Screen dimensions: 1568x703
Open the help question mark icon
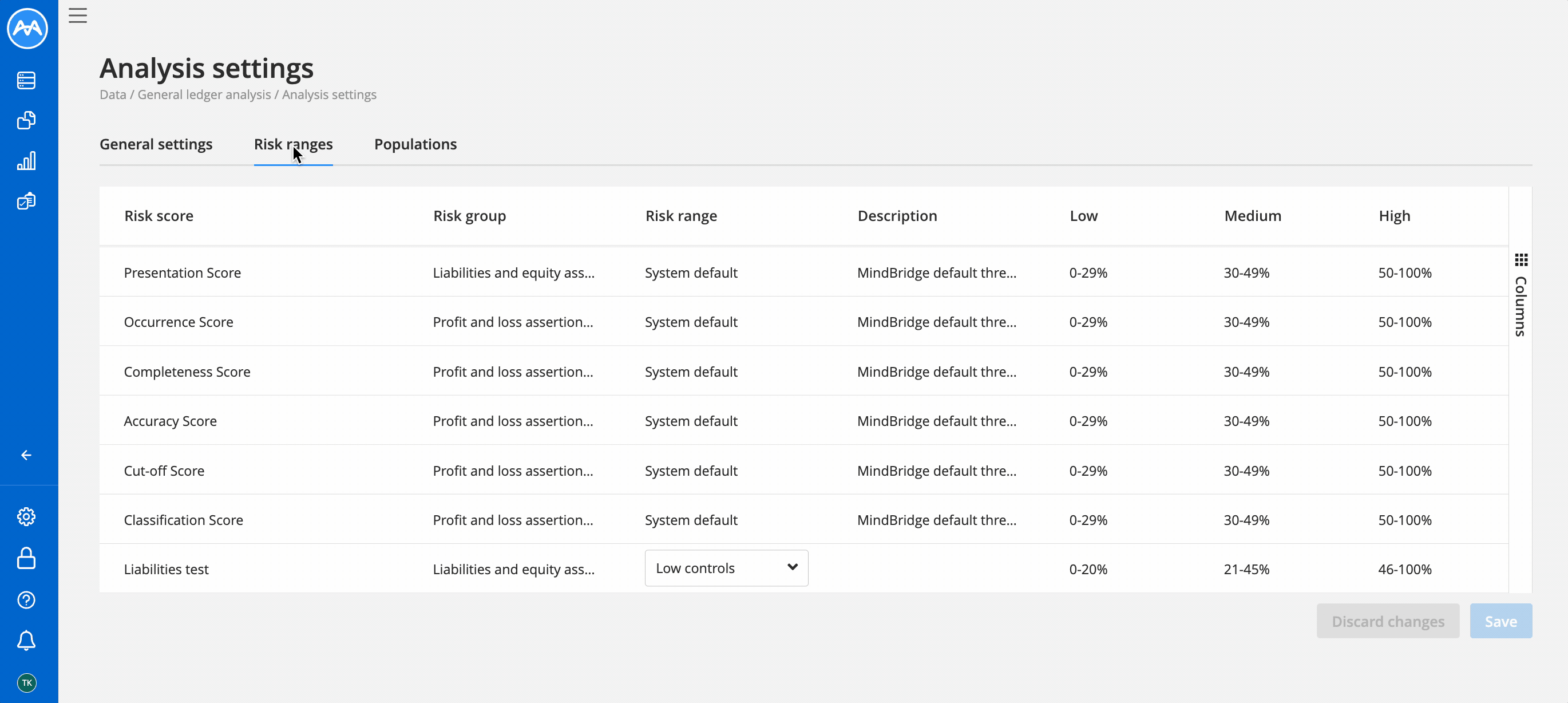[26, 600]
